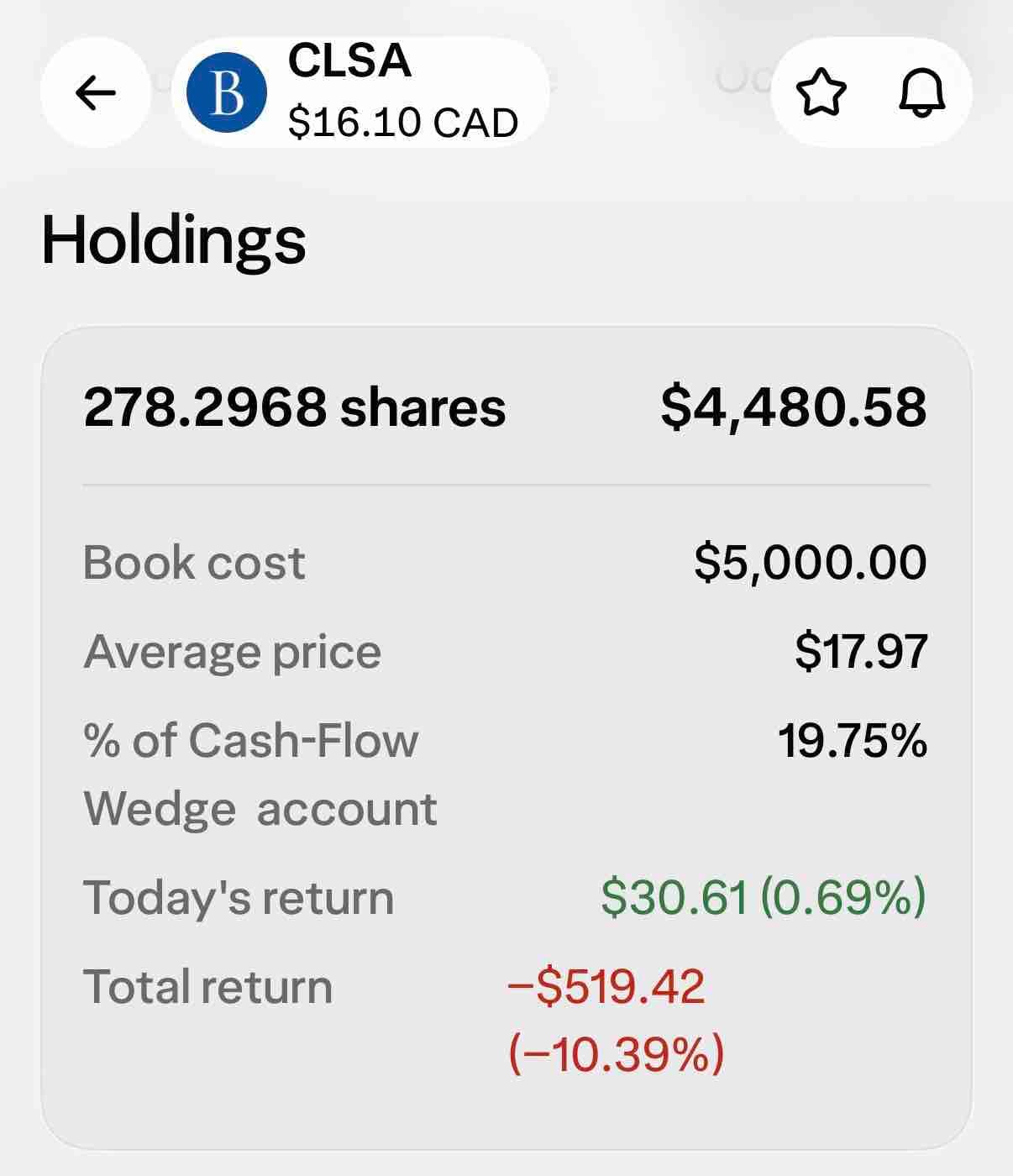
Task: Select the Average price label
Action: [233, 652]
